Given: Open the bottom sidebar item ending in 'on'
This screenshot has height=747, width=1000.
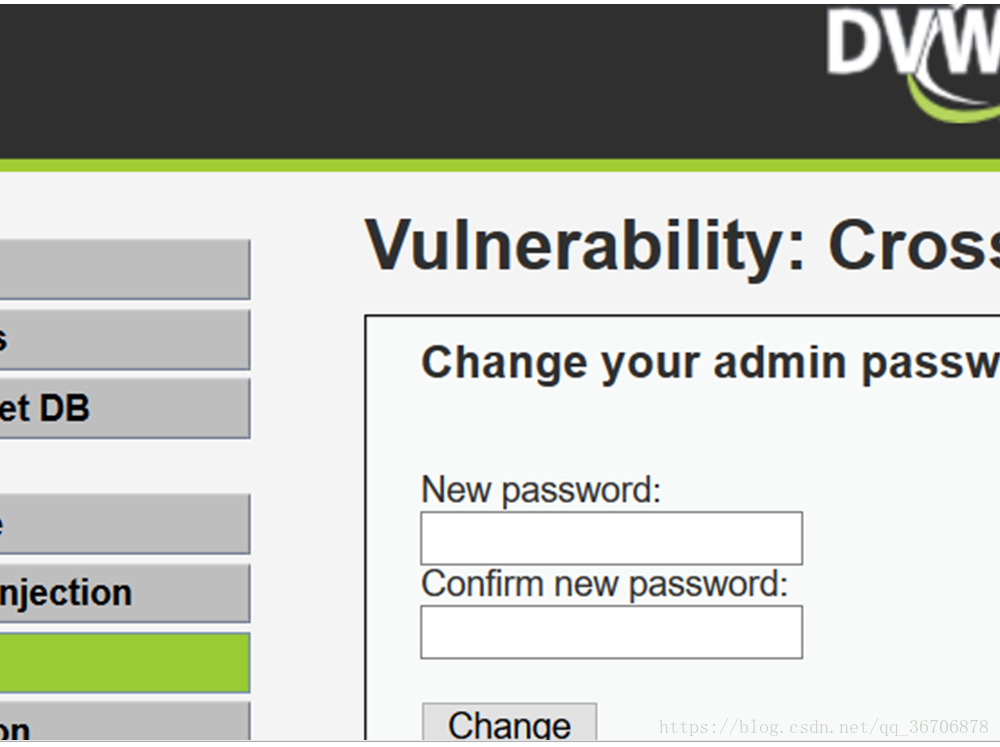Looking at the screenshot, I should click(x=124, y=722).
